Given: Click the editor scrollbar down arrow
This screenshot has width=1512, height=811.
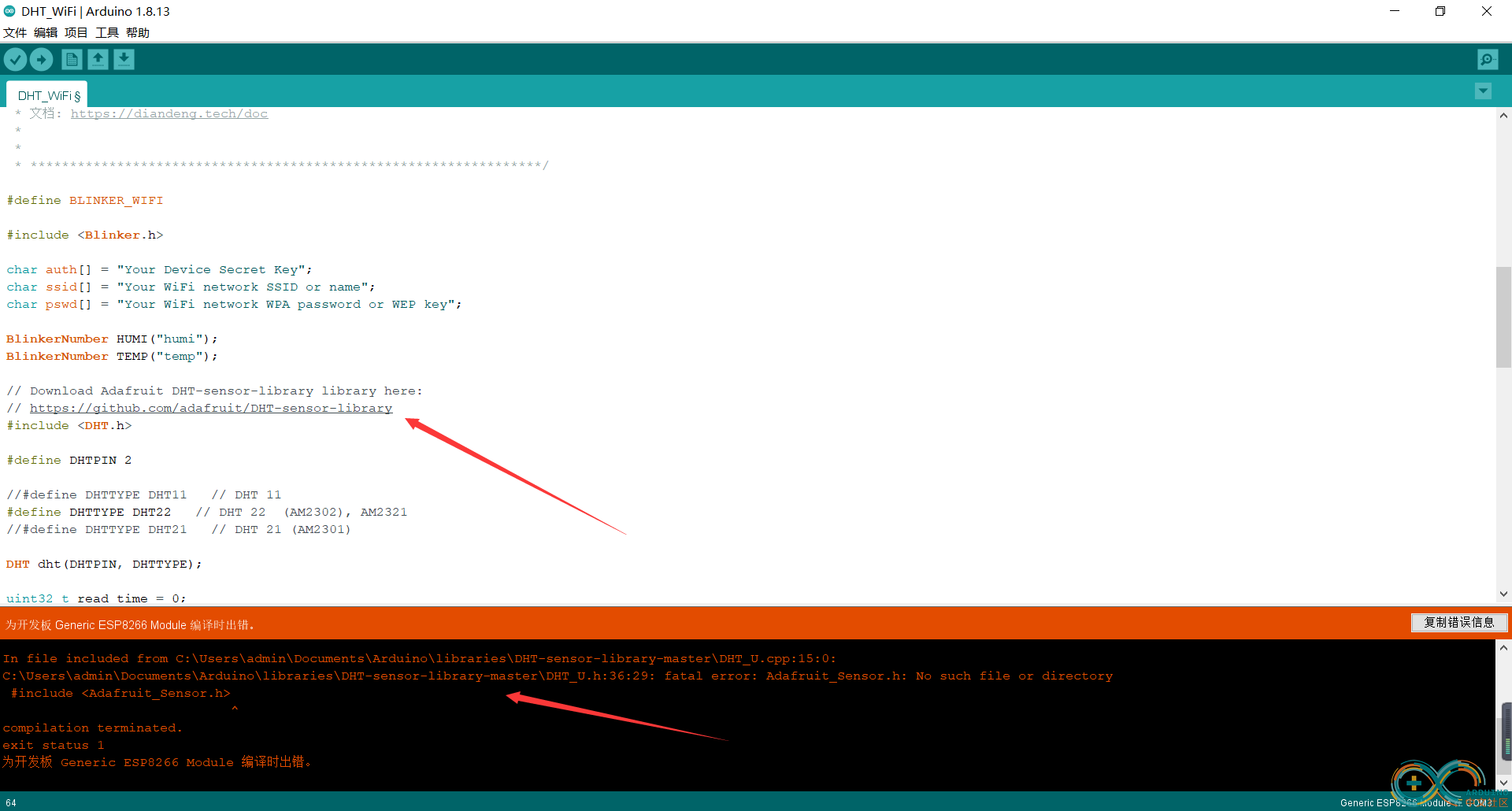Looking at the screenshot, I should (1503, 594).
